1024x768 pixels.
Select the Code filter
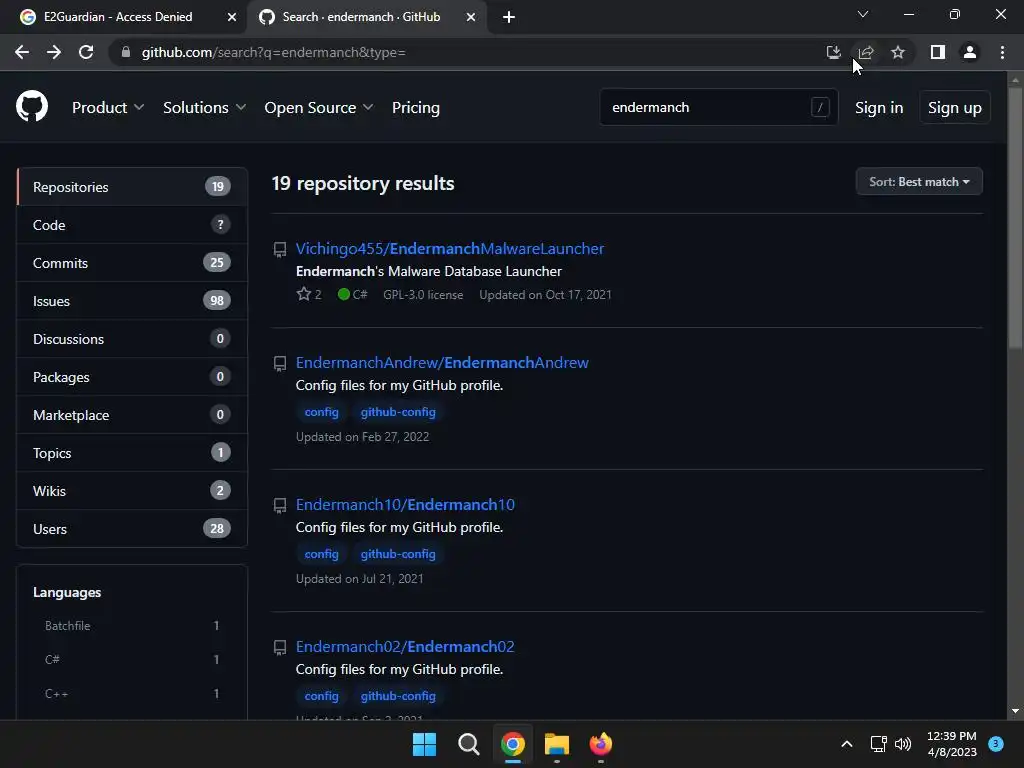pos(132,225)
